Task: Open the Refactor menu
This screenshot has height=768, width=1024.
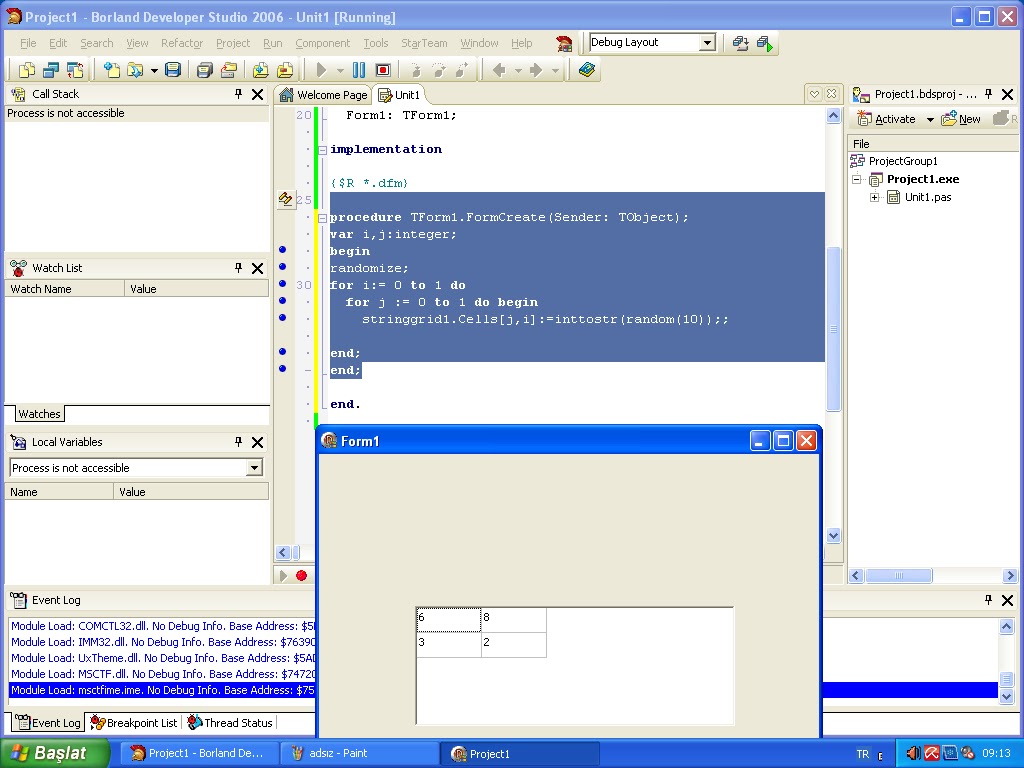Action: tap(181, 43)
